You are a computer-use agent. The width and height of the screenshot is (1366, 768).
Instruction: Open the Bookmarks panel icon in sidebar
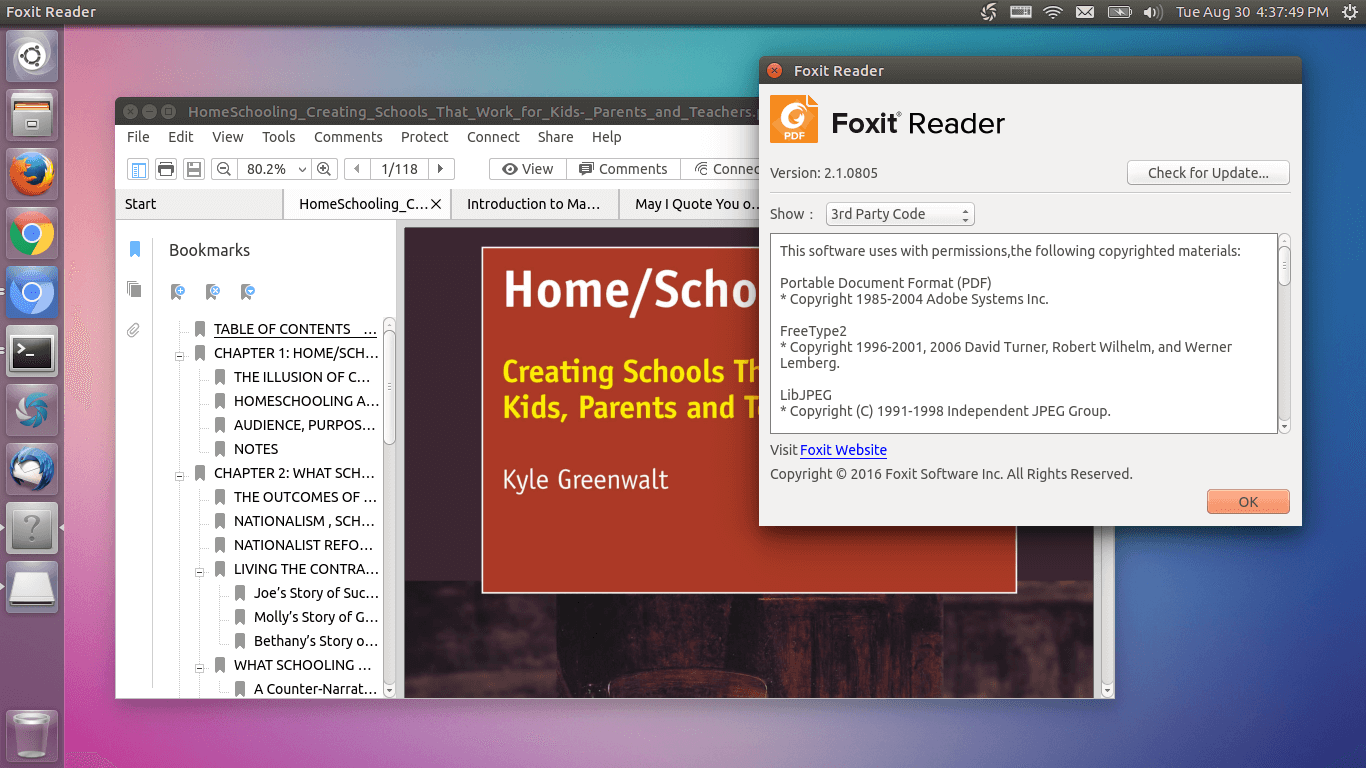pos(137,250)
